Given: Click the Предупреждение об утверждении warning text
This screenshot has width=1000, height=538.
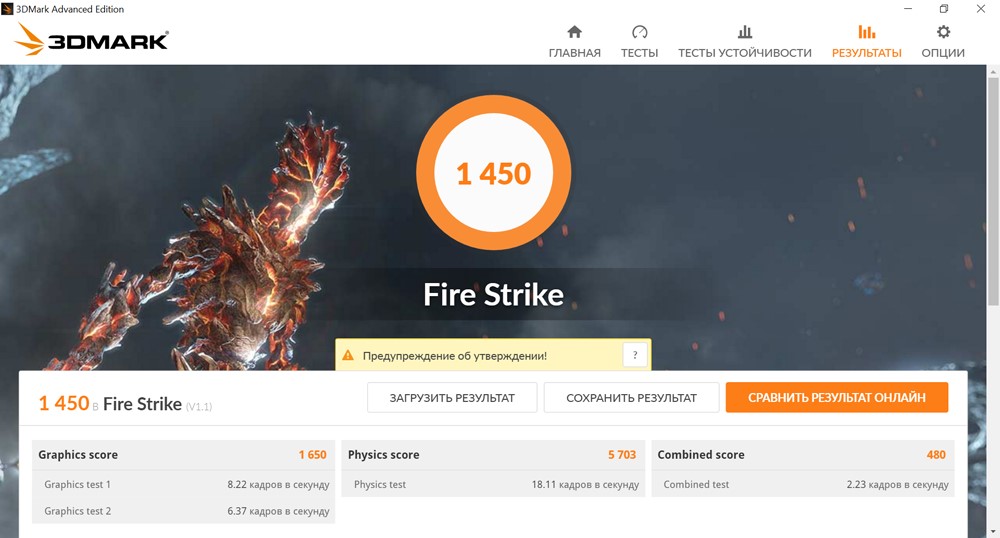Looking at the screenshot, I should point(455,356).
